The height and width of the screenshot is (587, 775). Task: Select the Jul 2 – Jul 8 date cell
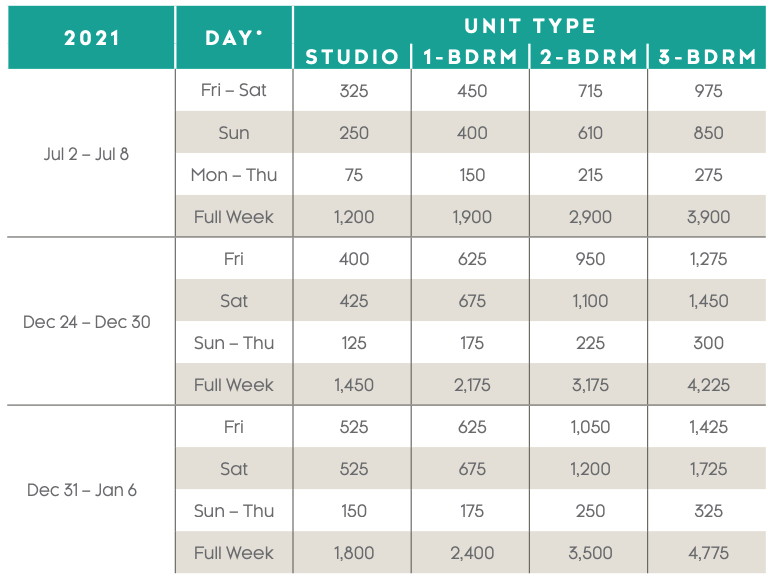pyautogui.click(x=86, y=154)
